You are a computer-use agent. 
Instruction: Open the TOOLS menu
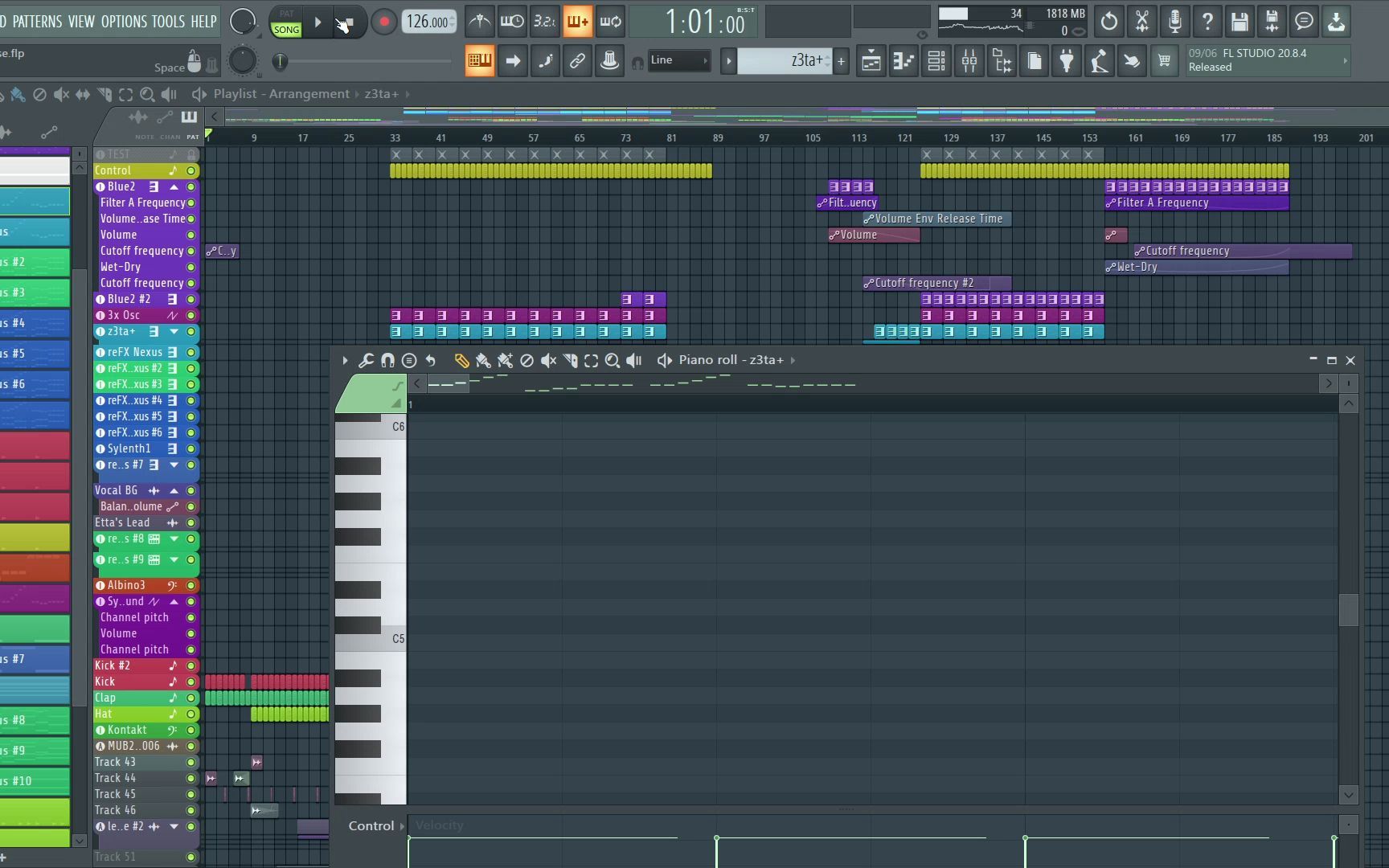(x=168, y=22)
